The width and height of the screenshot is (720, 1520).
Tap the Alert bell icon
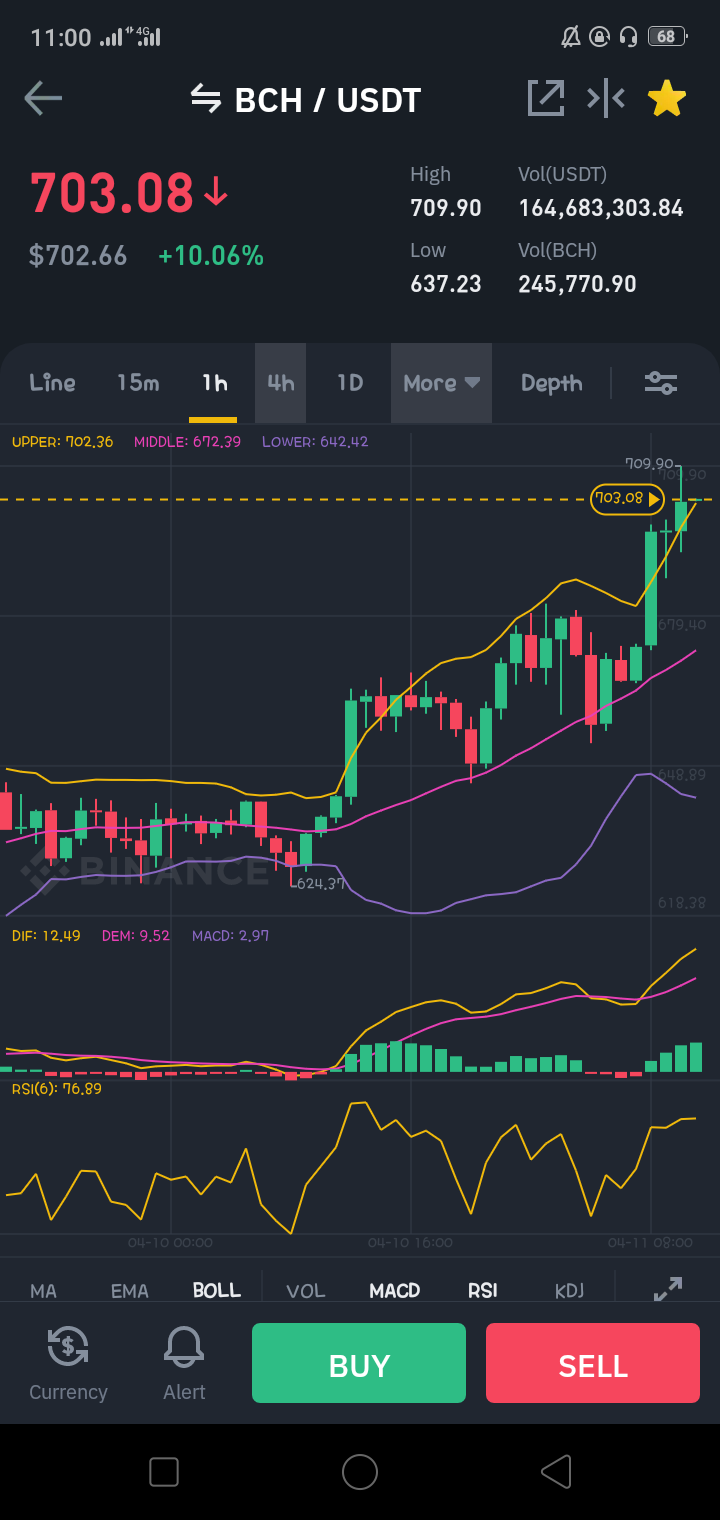pyautogui.click(x=184, y=1346)
